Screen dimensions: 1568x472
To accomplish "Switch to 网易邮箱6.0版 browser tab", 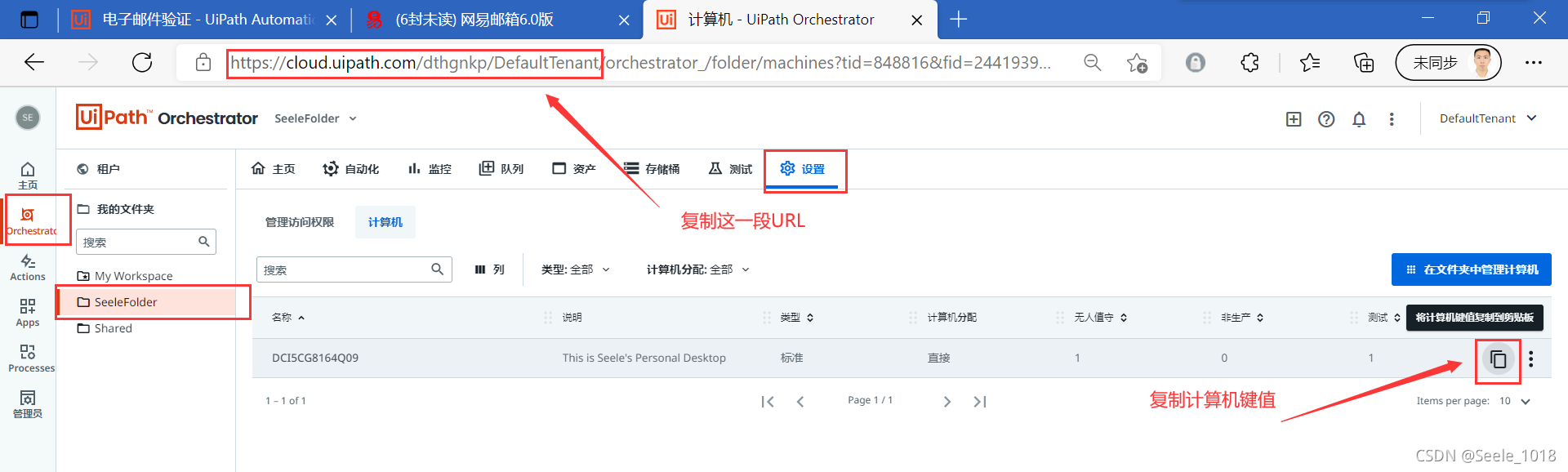I will 474,20.
